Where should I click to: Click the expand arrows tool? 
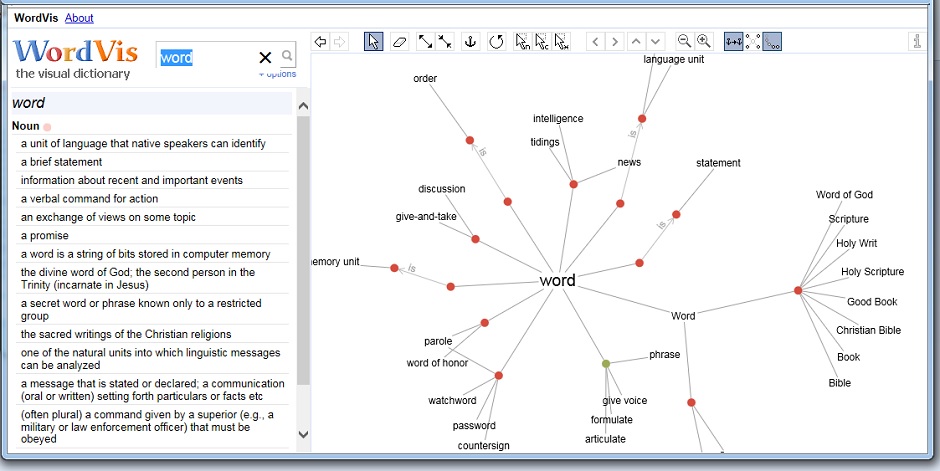click(426, 41)
